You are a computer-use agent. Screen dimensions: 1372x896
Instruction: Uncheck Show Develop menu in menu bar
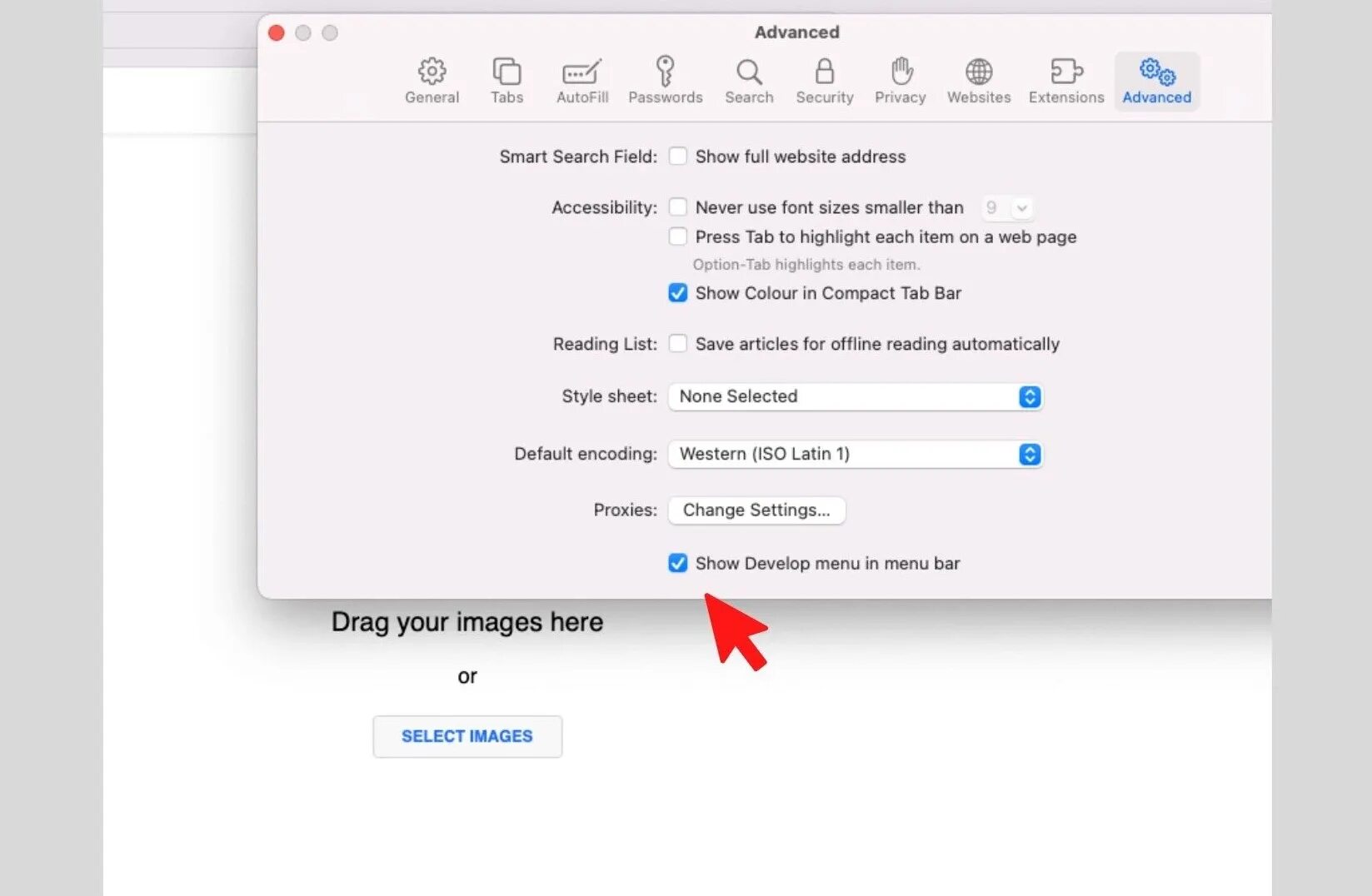coord(678,564)
